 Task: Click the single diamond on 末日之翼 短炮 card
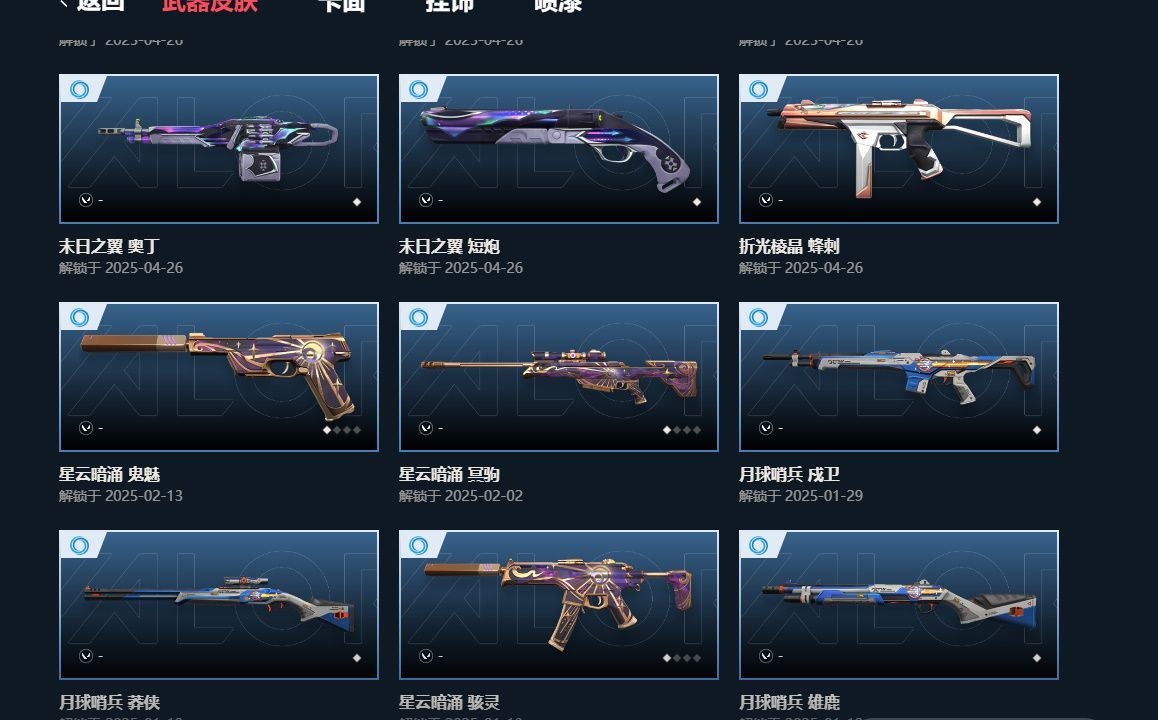point(696,202)
